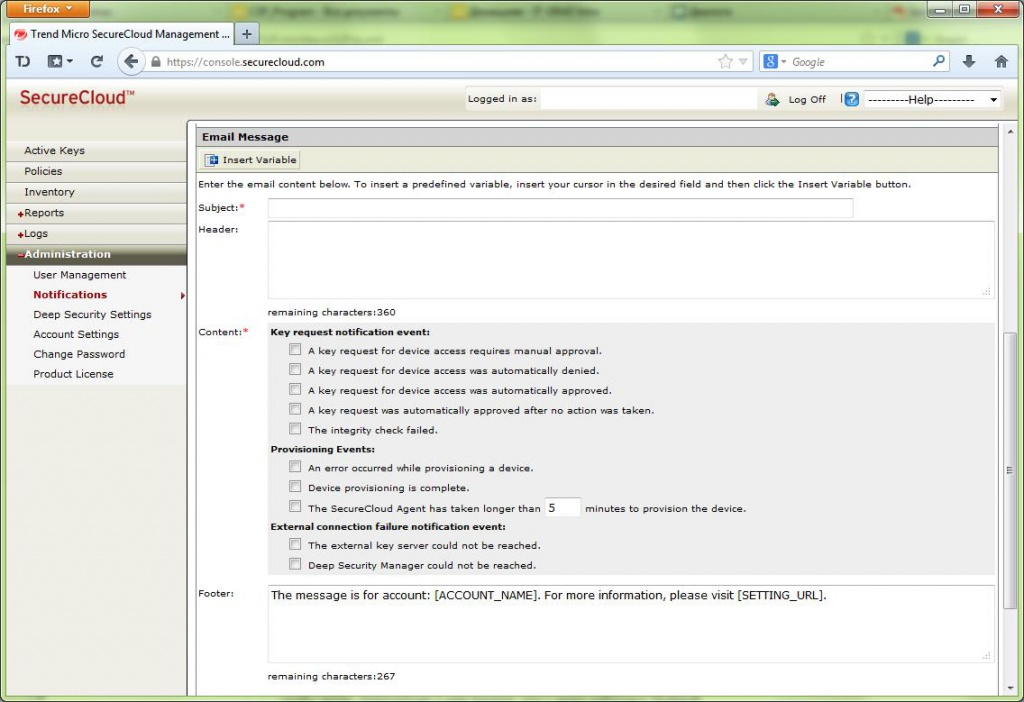Click the browser reload icon

(97, 61)
